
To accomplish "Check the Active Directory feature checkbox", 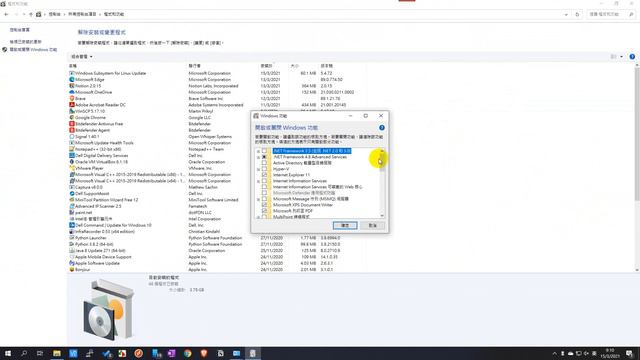I will click(264, 163).
